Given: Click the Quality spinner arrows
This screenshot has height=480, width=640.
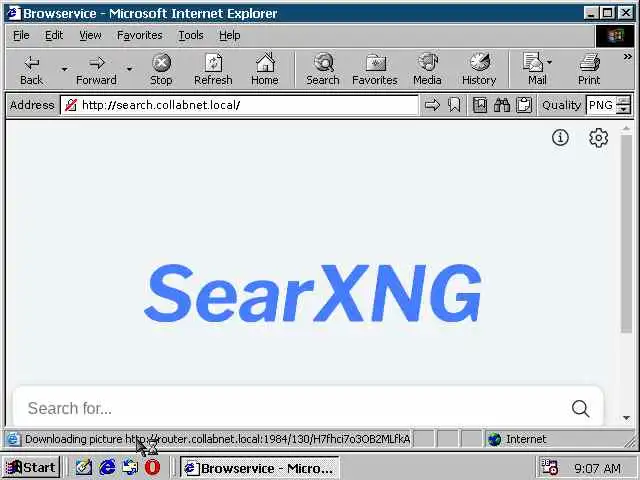Looking at the screenshot, I should (623, 105).
